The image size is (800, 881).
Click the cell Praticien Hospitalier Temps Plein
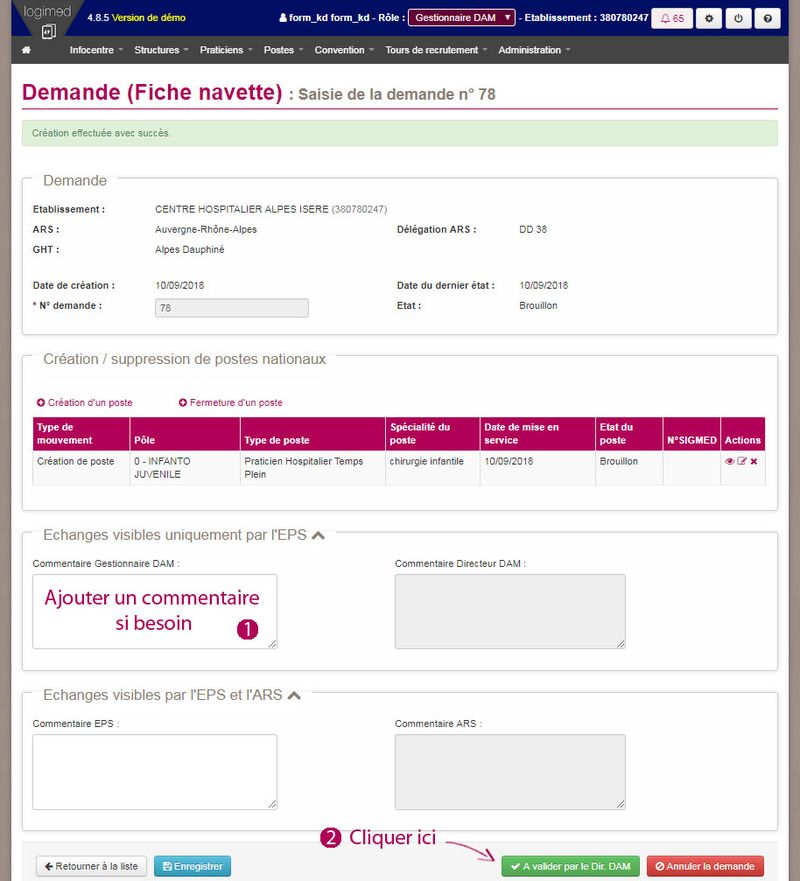(x=313, y=467)
